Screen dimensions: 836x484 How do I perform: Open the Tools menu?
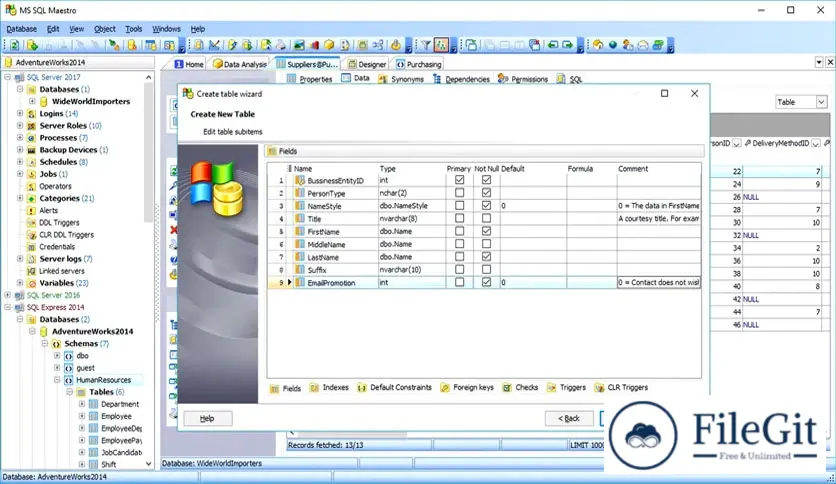pos(134,29)
